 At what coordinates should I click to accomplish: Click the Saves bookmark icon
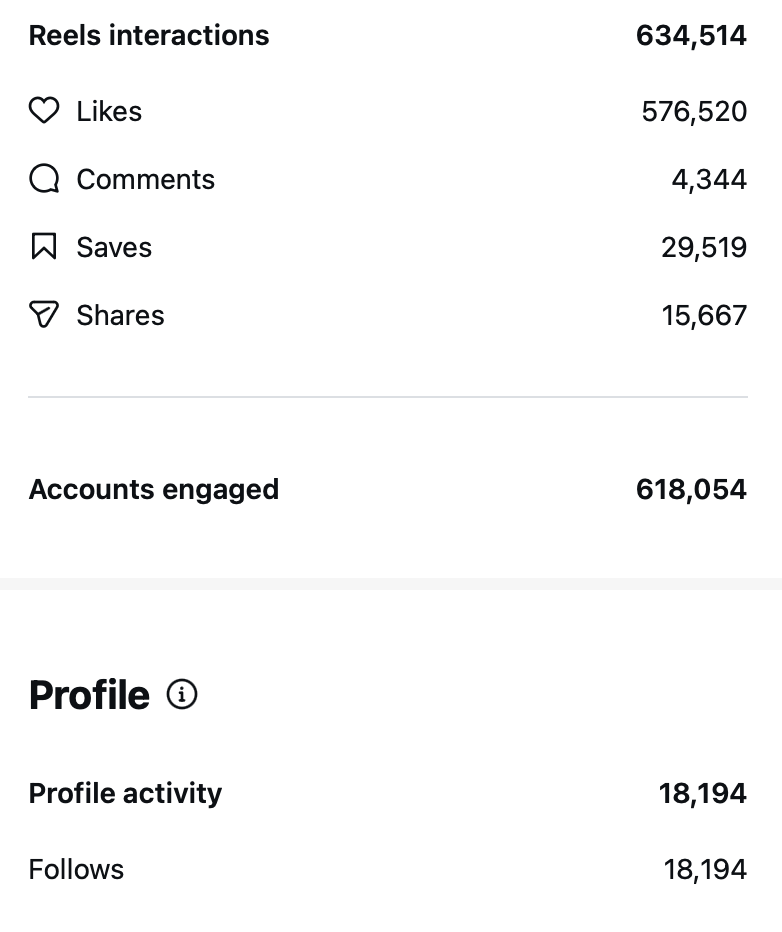coord(44,247)
